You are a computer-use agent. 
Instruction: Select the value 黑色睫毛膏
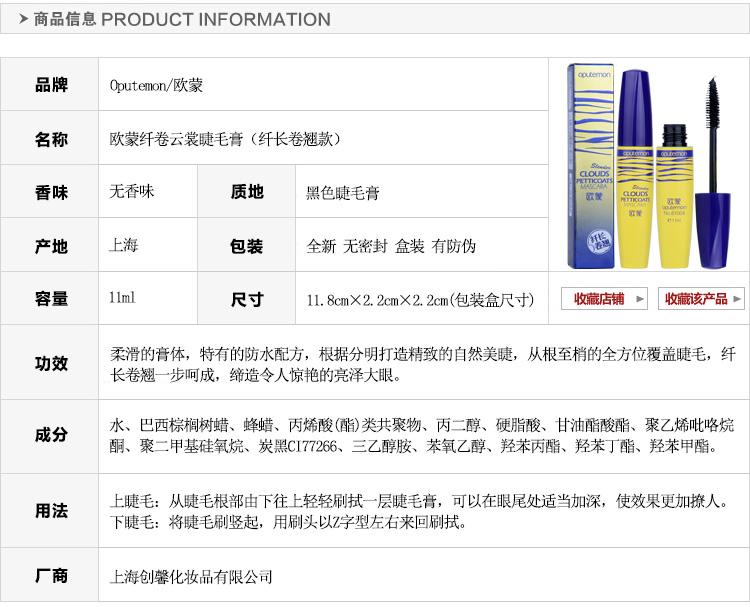click(342, 193)
